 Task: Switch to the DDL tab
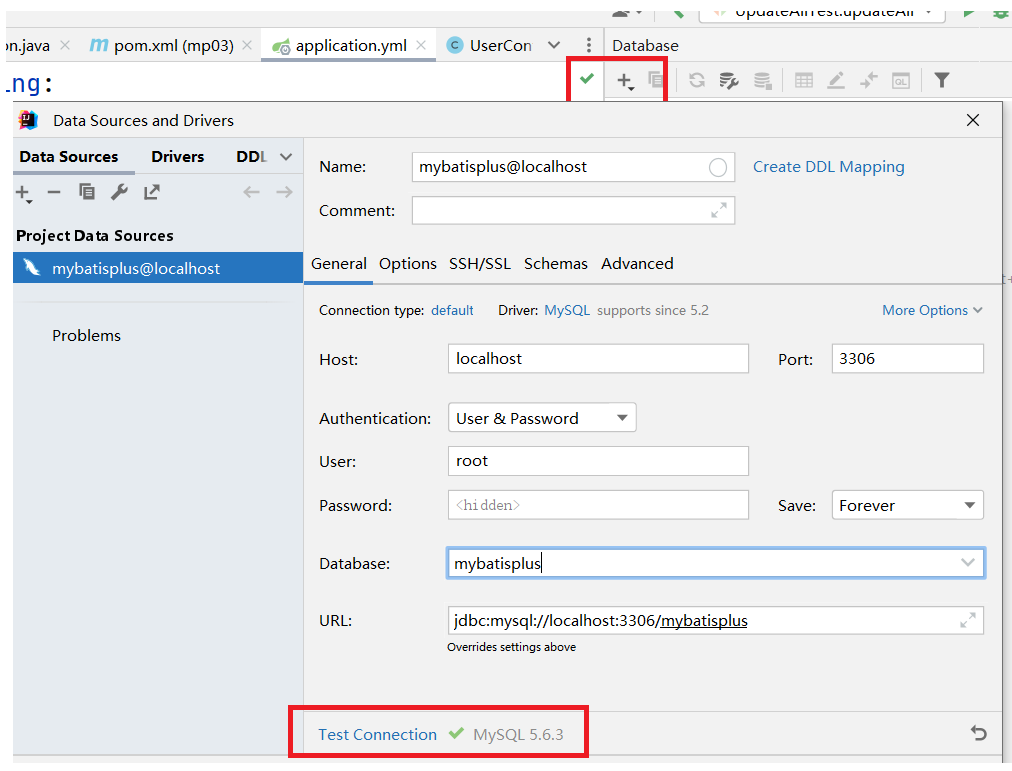pyautogui.click(x=251, y=157)
